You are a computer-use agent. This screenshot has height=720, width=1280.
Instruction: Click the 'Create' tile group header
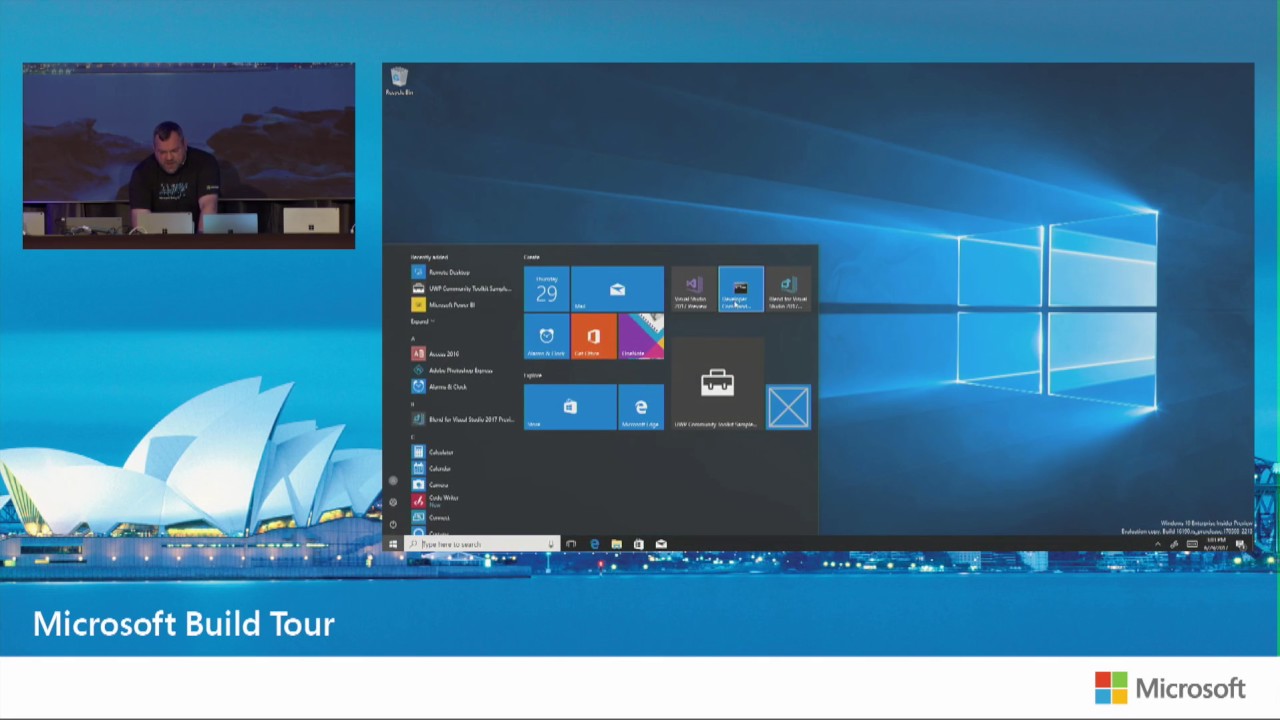(532, 257)
